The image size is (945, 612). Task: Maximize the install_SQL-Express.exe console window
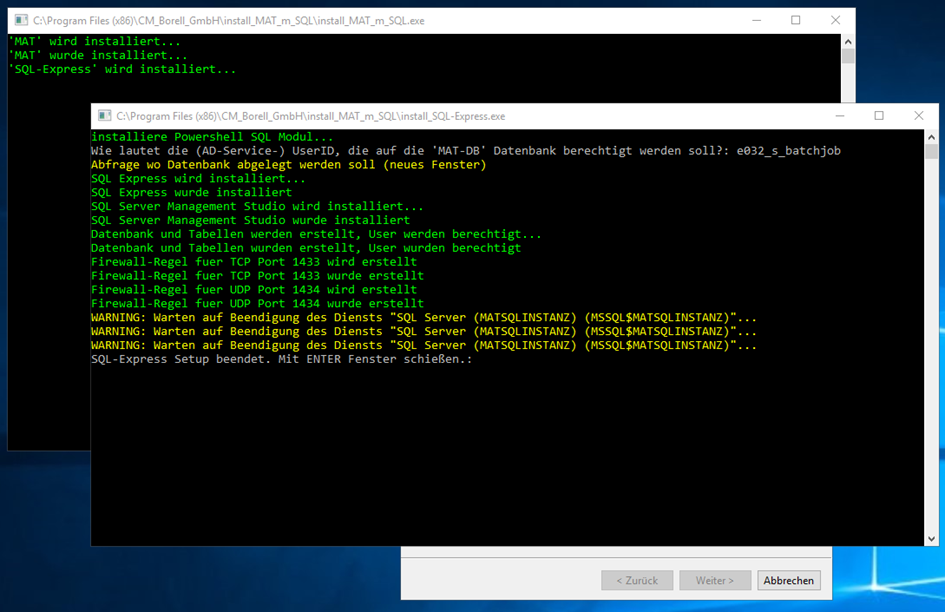[x=879, y=116]
